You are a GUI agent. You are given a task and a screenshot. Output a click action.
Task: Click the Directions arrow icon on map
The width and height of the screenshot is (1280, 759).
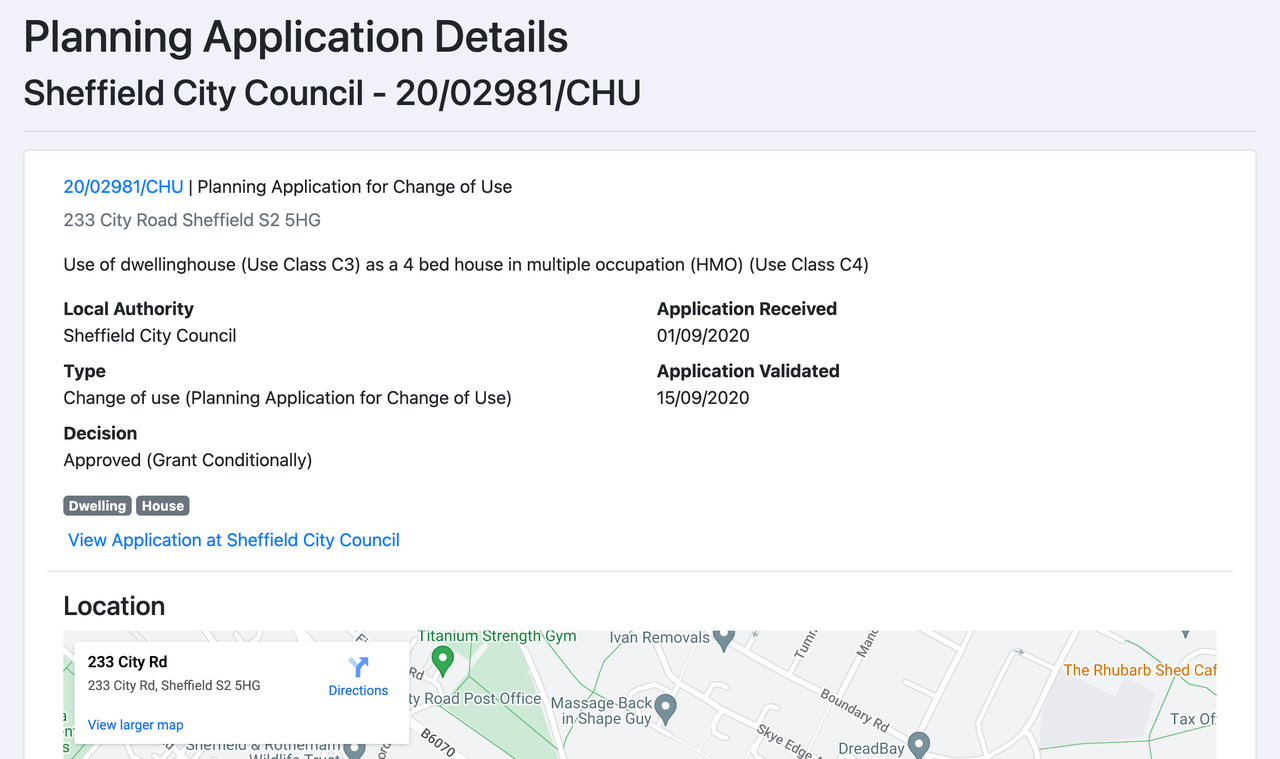[x=358, y=667]
